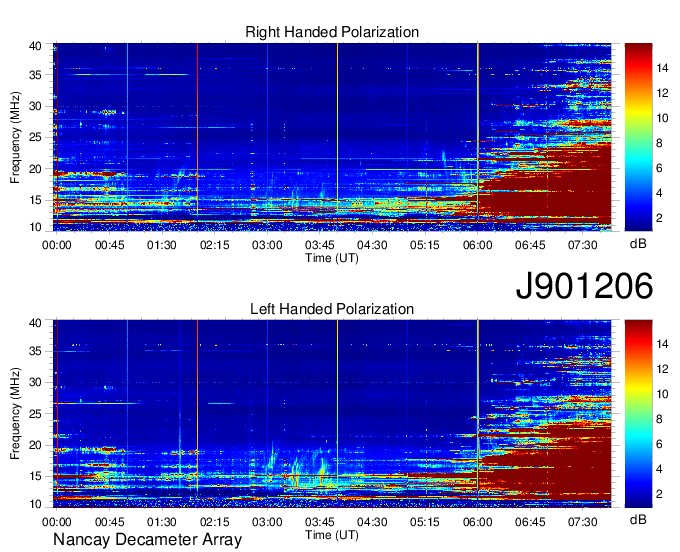Click the '6' label on the Right Handed colorbar

tap(659, 168)
